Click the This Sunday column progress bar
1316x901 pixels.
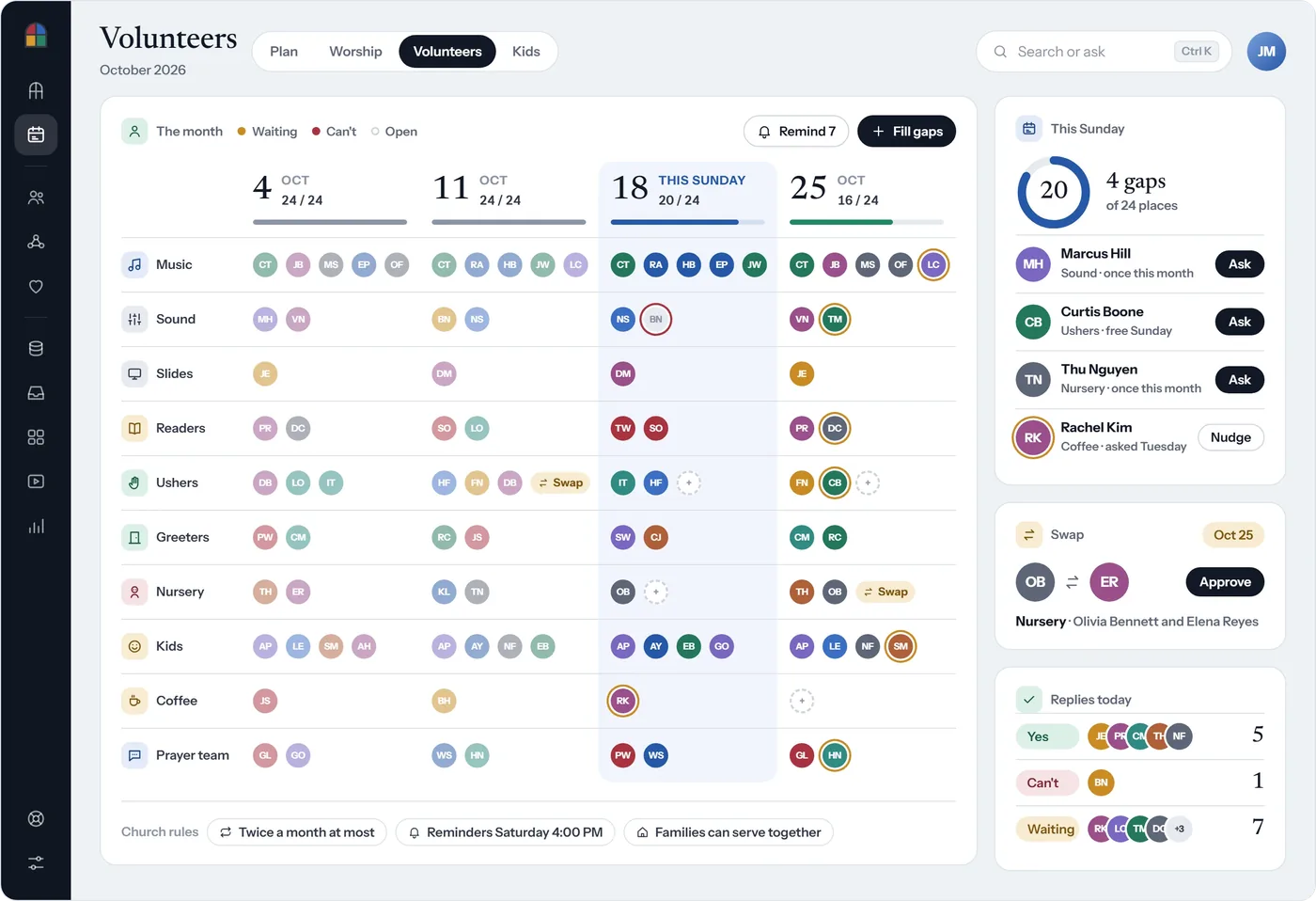[x=687, y=223]
